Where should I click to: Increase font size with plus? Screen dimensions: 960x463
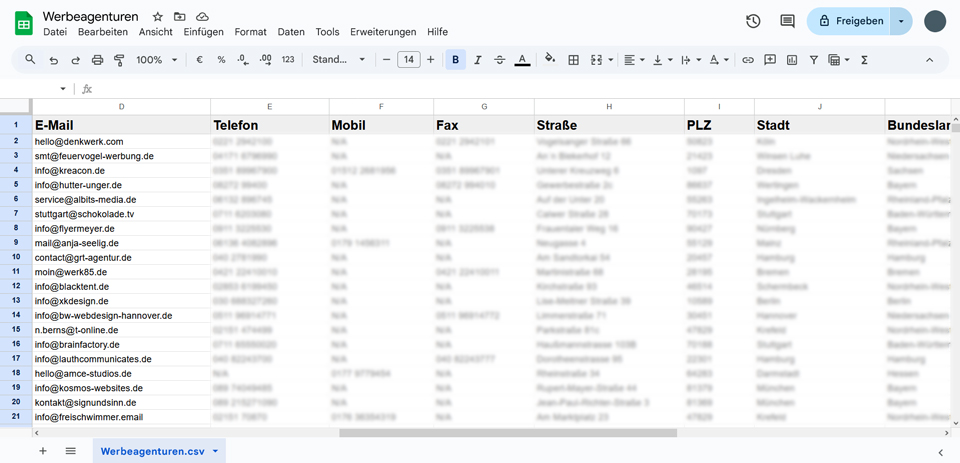(430, 60)
